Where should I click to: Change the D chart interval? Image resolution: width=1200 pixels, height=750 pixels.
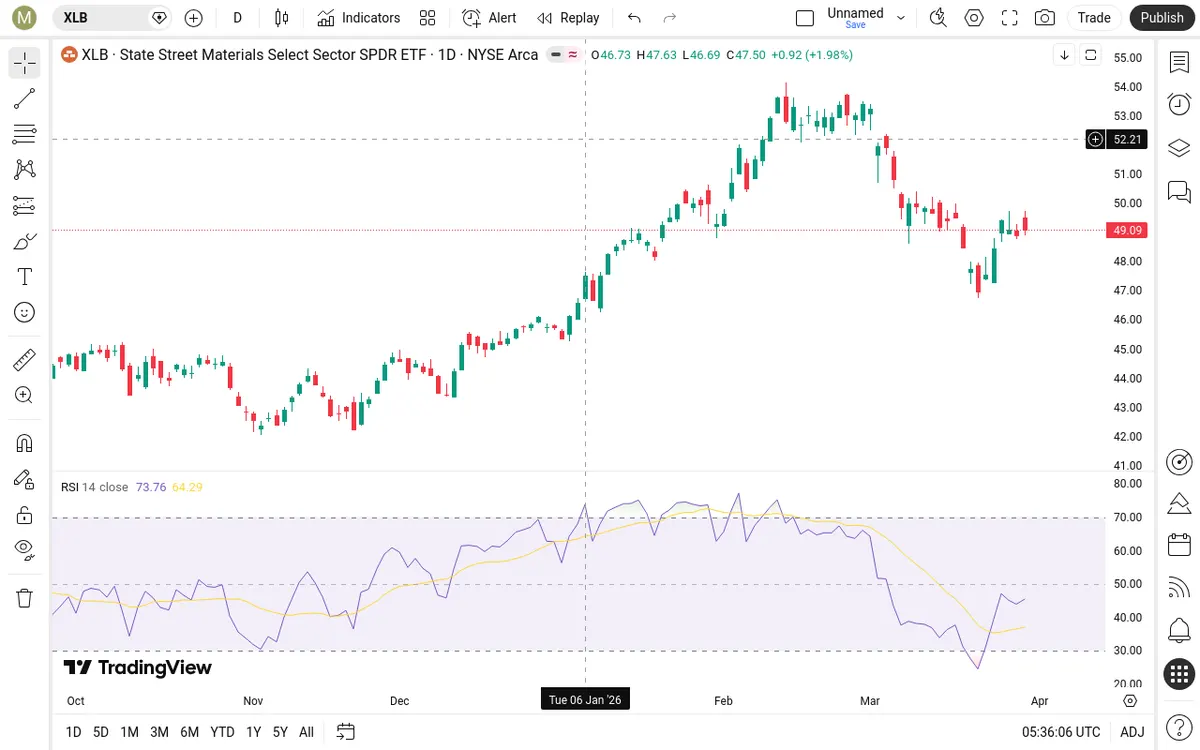pyautogui.click(x=238, y=17)
